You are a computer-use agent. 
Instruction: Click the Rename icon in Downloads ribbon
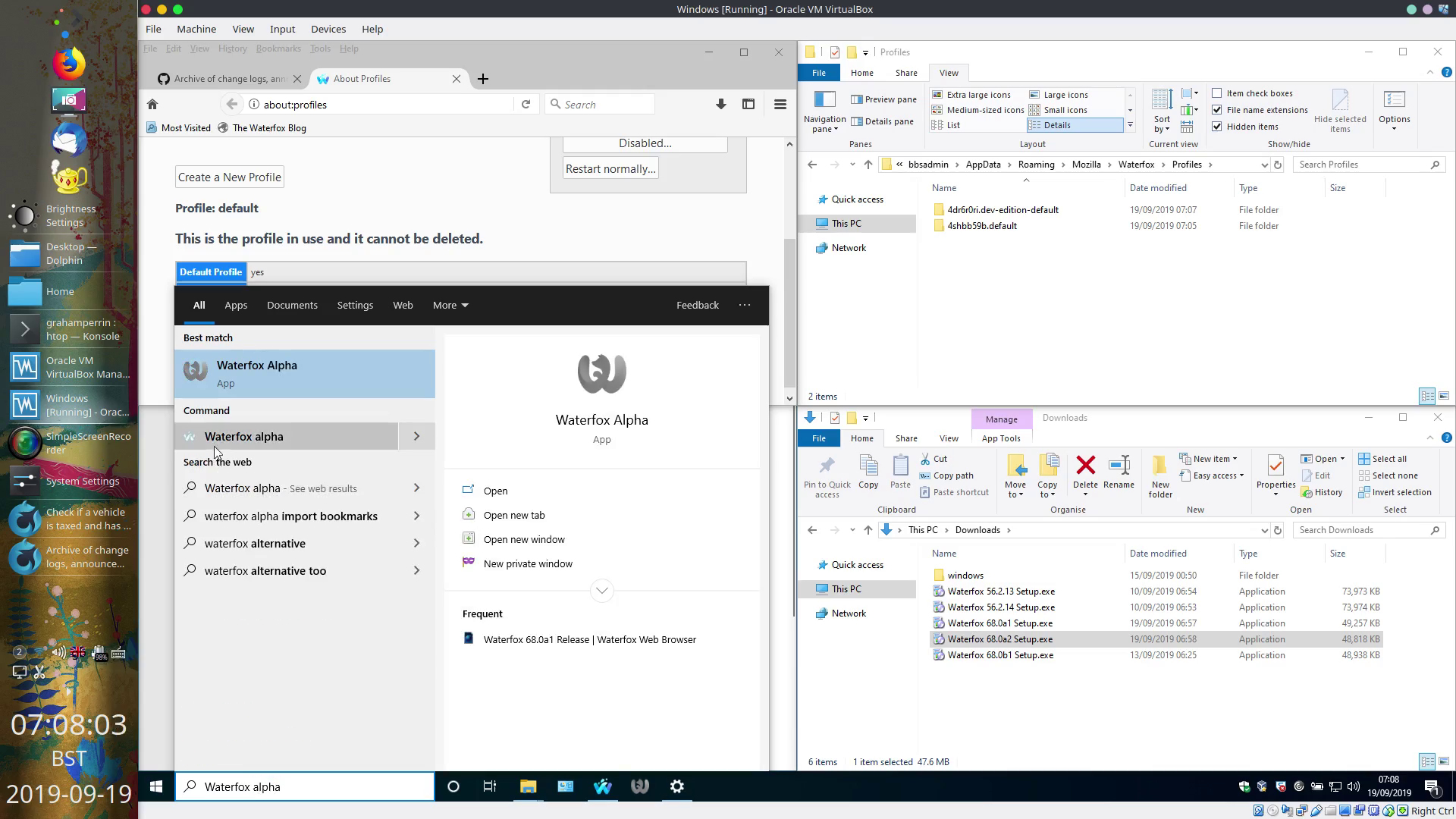click(x=1119, y=466)
